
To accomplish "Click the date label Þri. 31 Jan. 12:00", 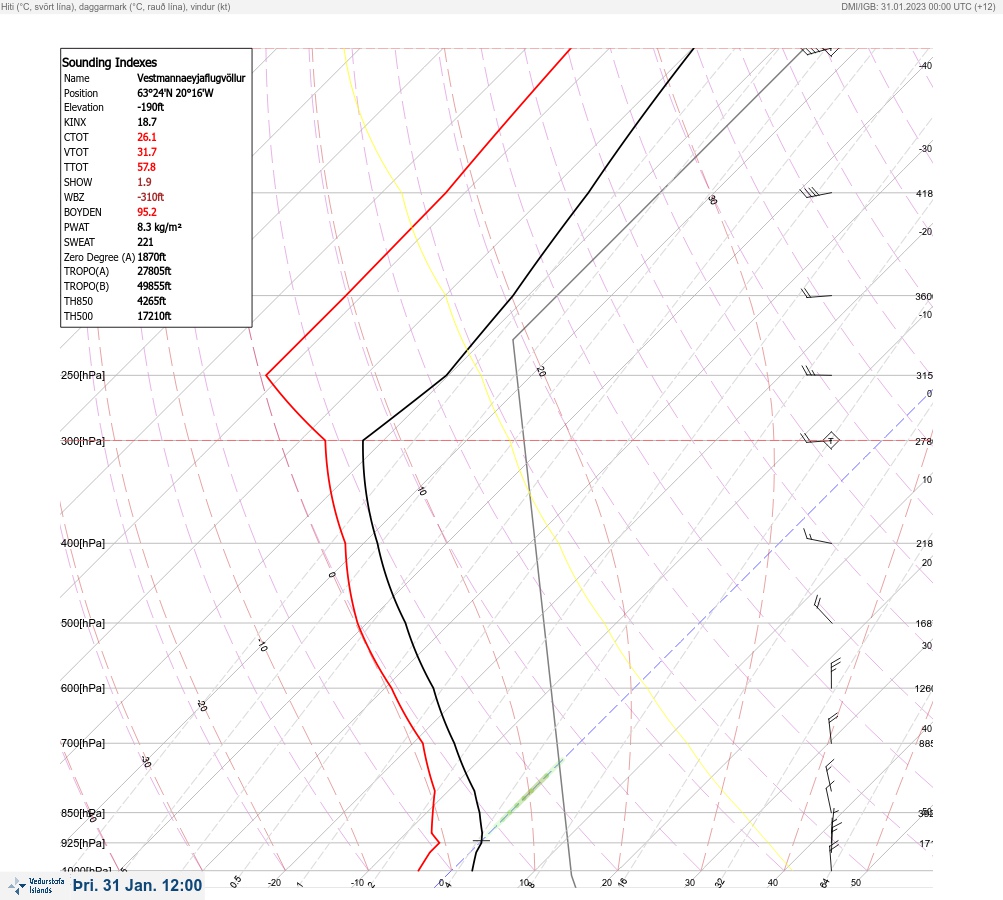I will pyautogui.click(x=137, y=885).
